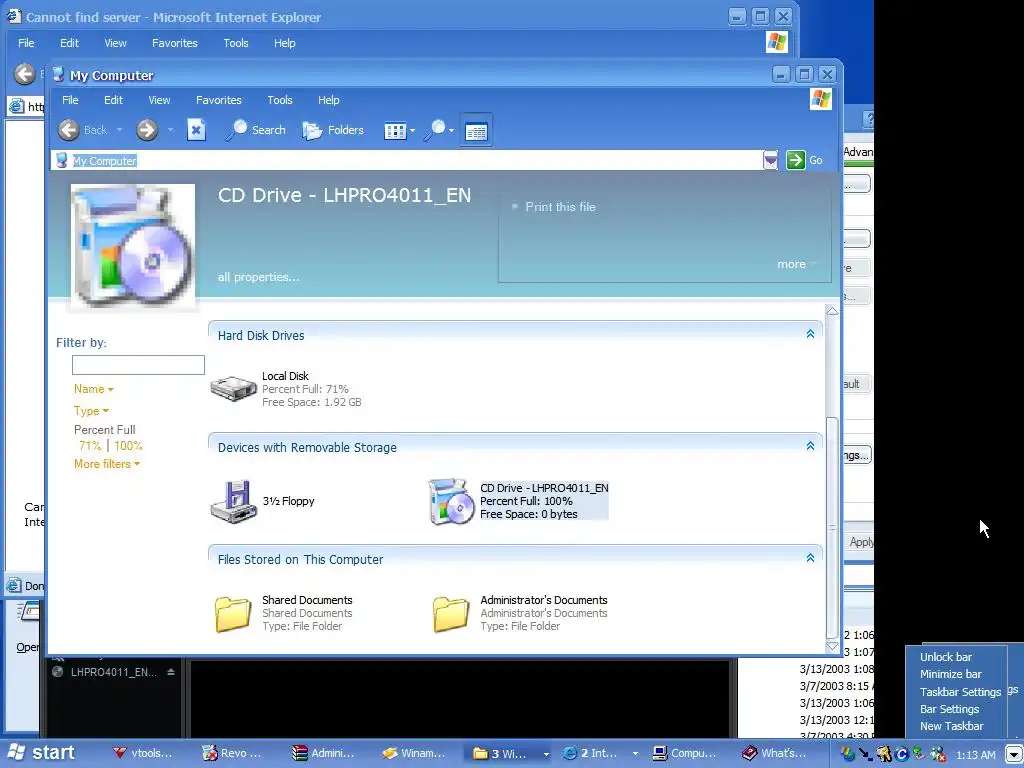Select the CD Drive LHPRO4011_EN icon

point(451,501)
